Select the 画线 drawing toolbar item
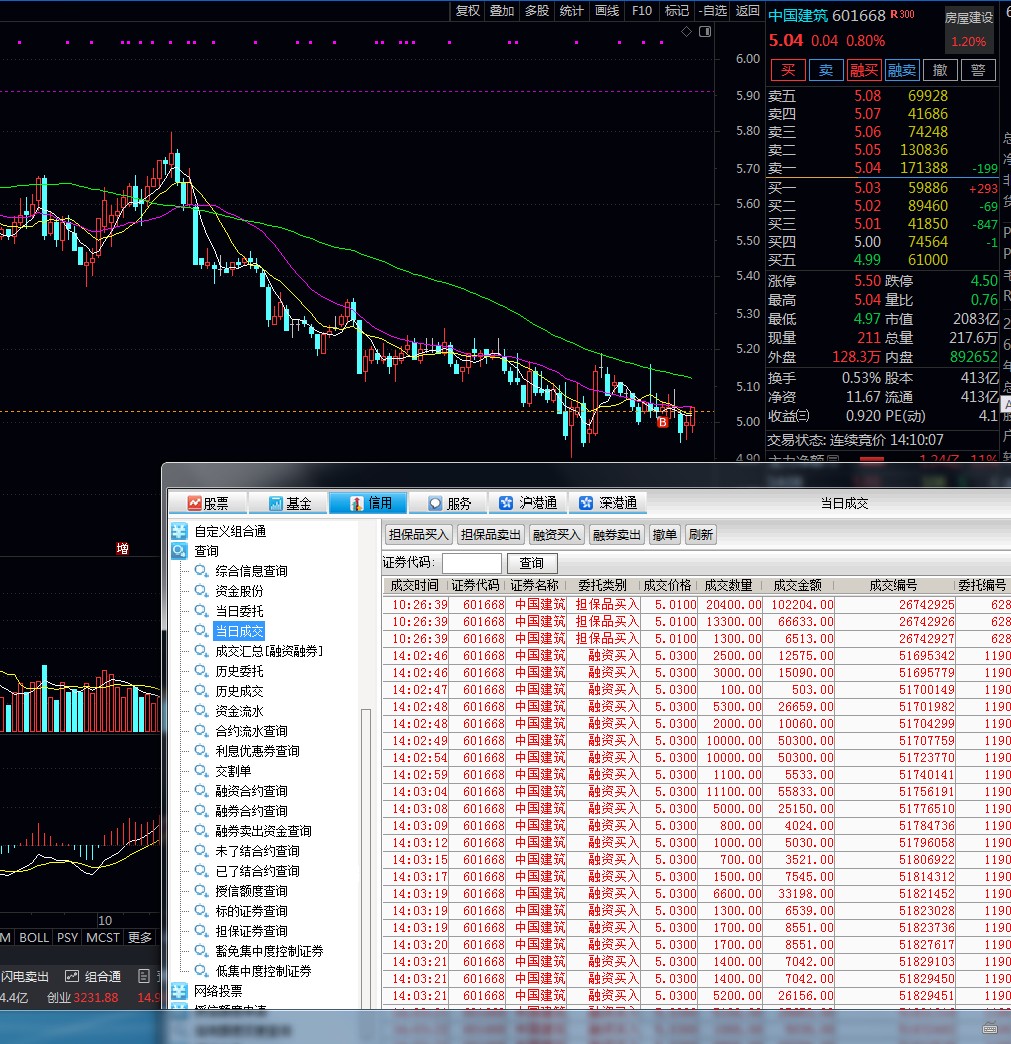The width and height of the screenshot is (1011, 1044). point(607,11)
